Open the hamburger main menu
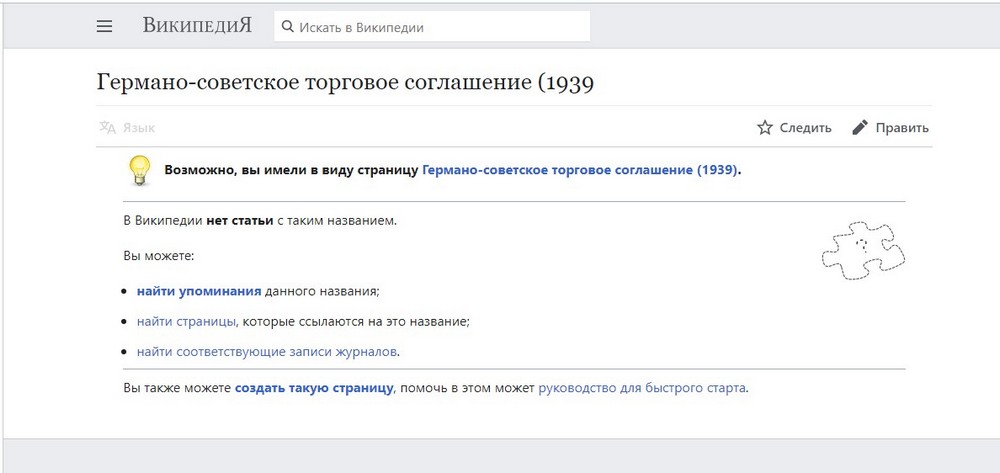 pyautogui.click(x=105, y=26)
